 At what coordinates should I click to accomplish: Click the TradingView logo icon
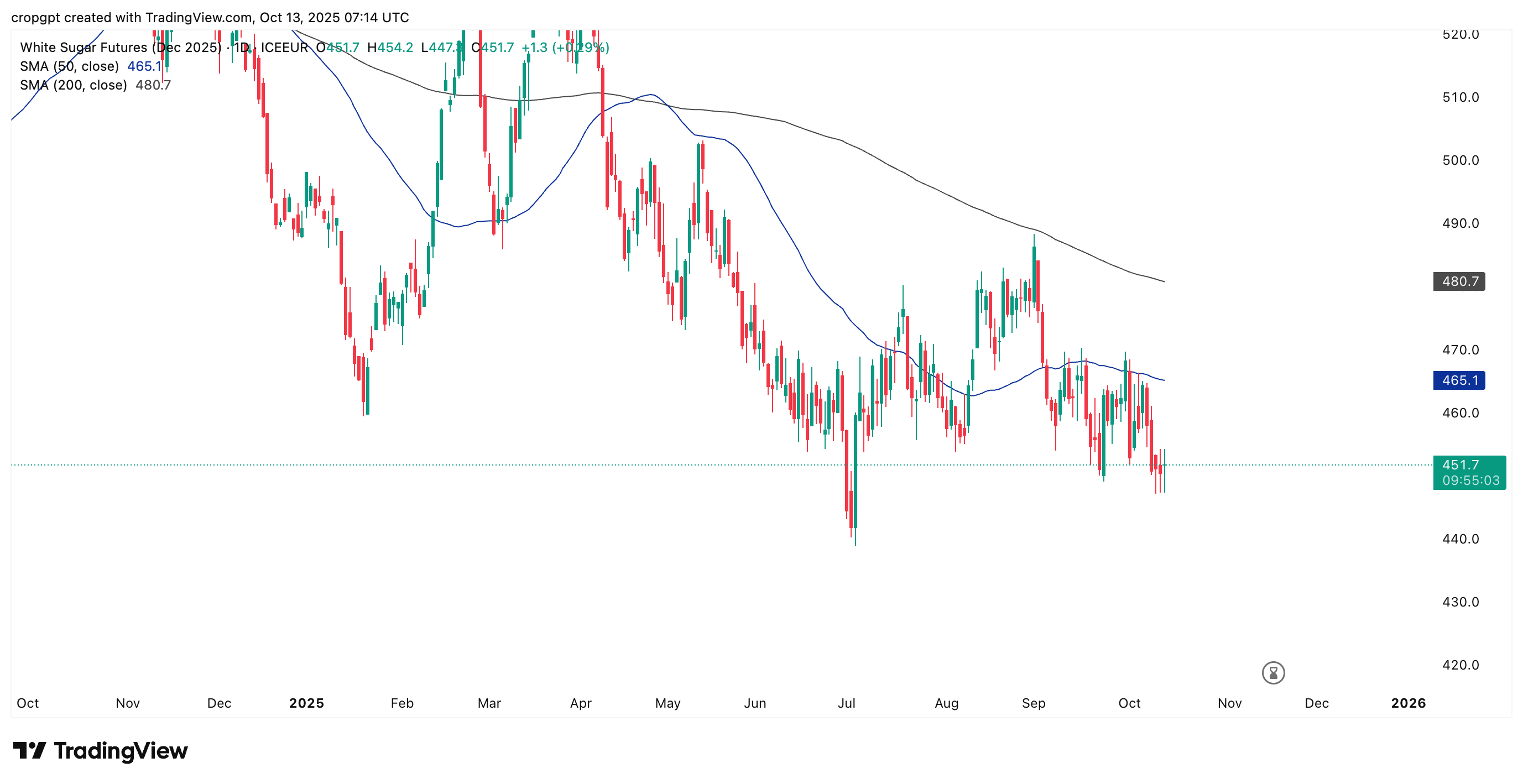click(x=29, y=750)
